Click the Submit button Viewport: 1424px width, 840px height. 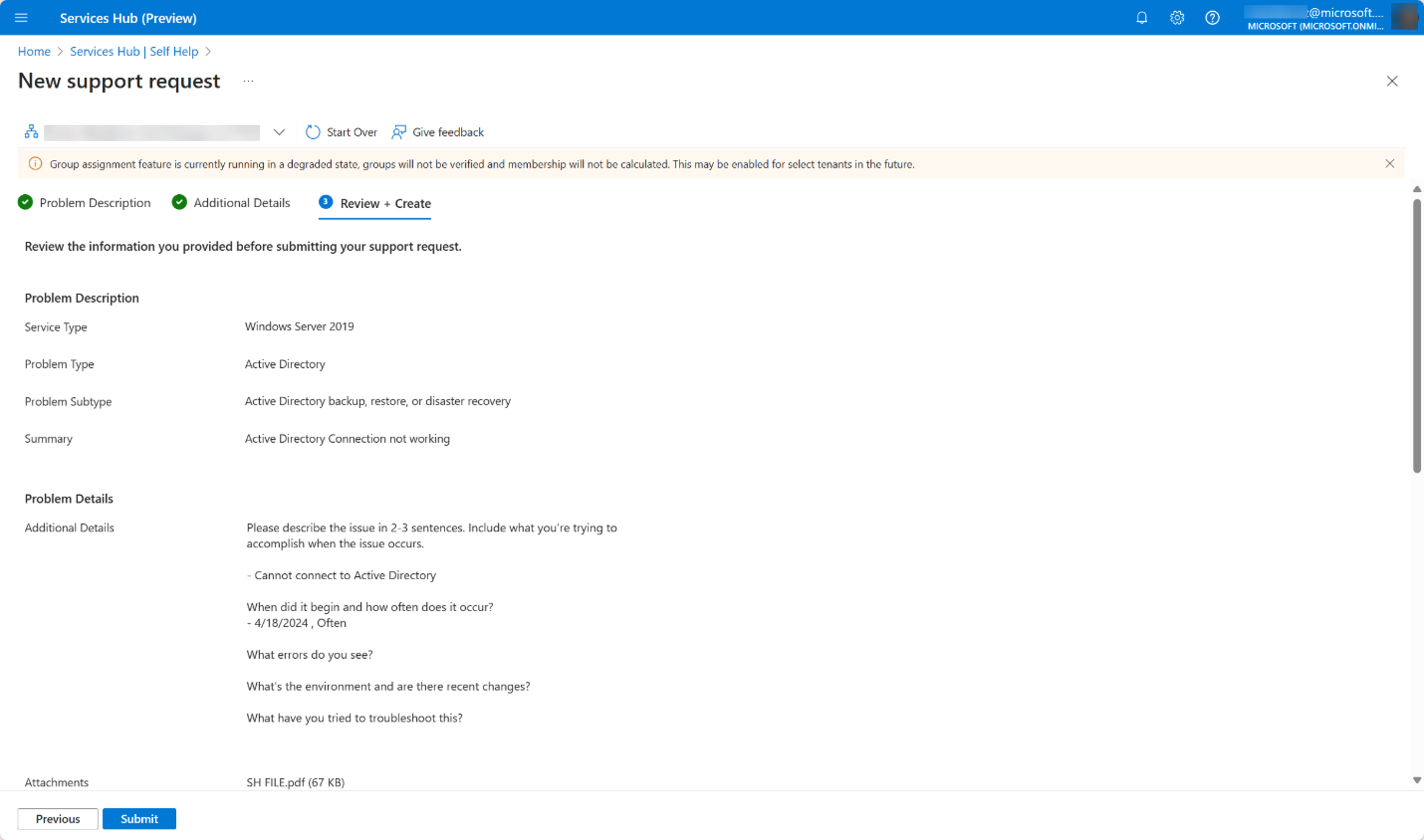139,818
